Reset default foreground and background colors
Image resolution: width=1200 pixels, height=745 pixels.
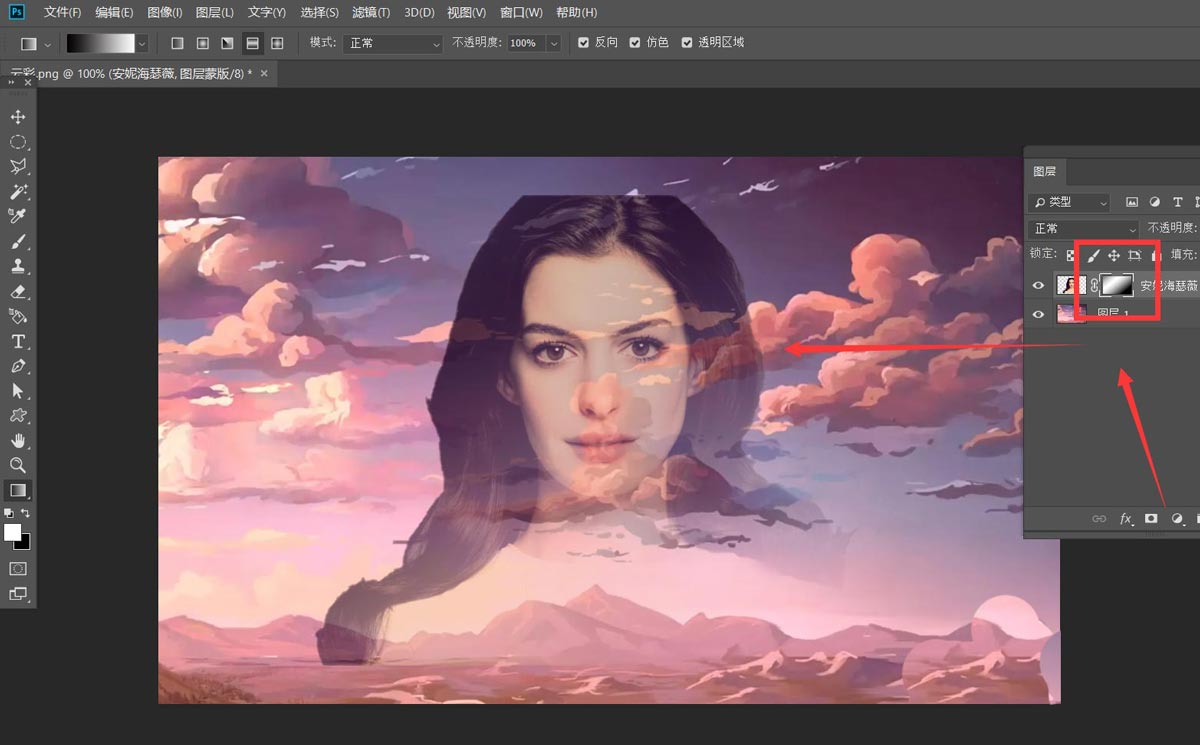(9, 513)
